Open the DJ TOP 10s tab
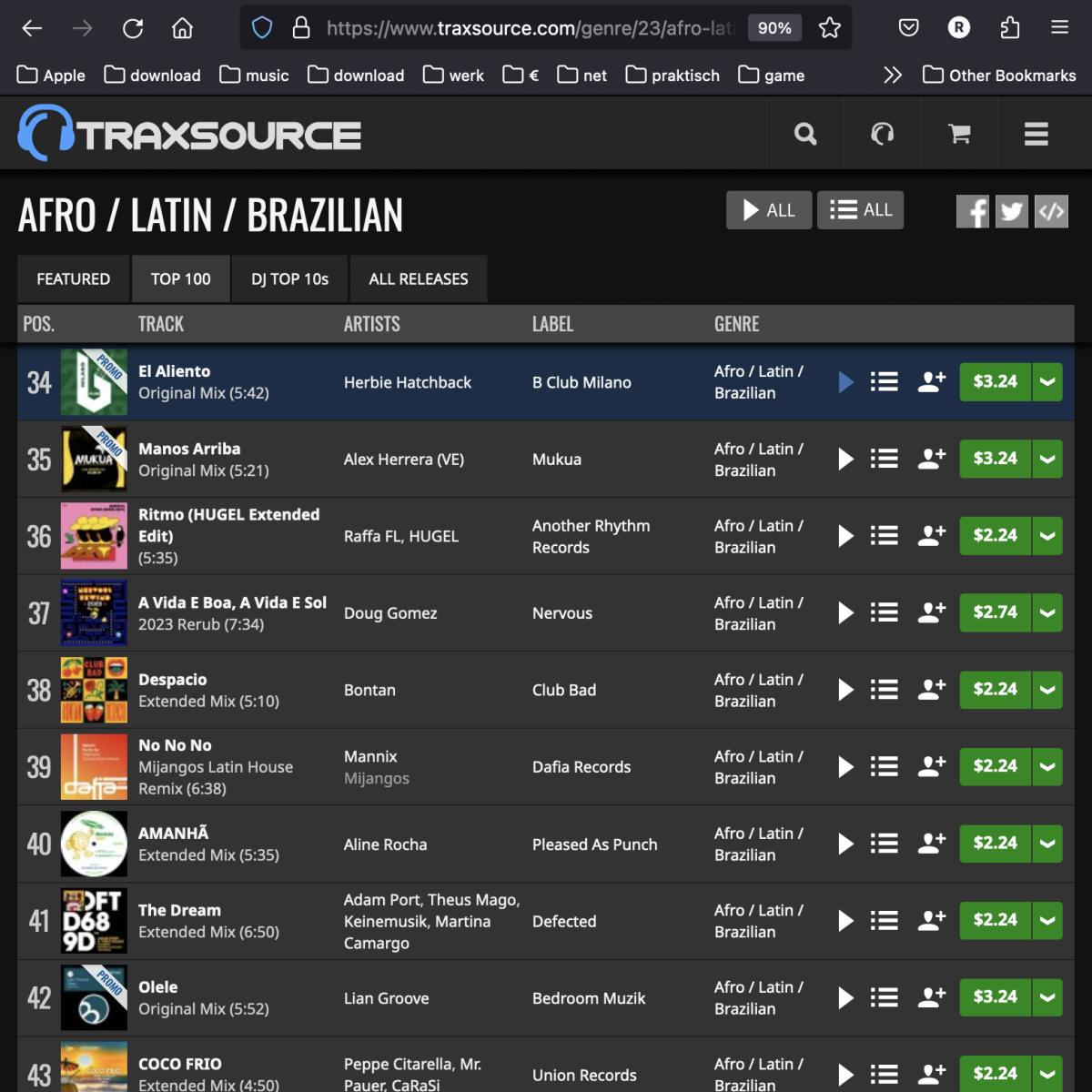The image size is (1092, 1092). (290, 278)
